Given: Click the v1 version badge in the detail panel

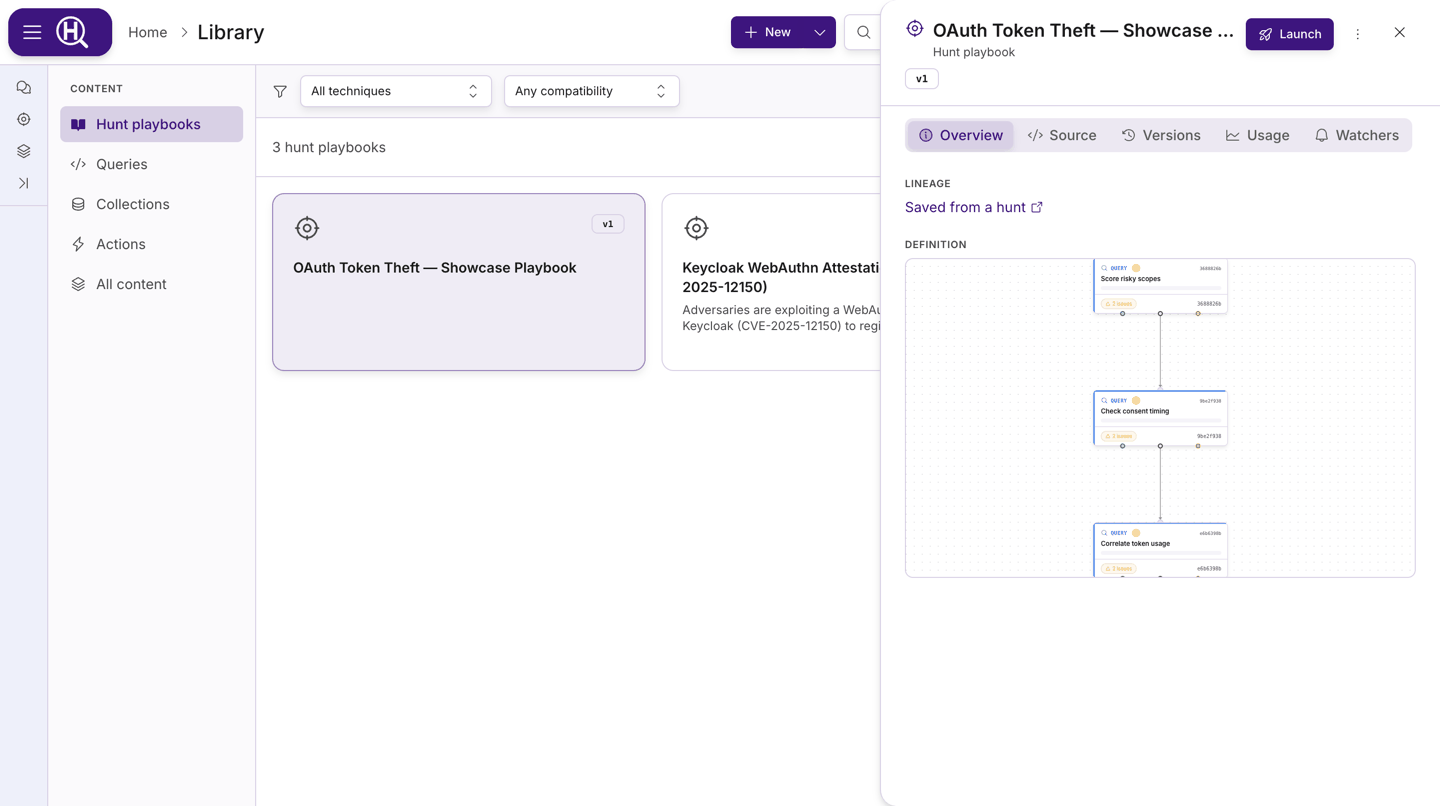Looking at the screenshot, I should (922, 78).
